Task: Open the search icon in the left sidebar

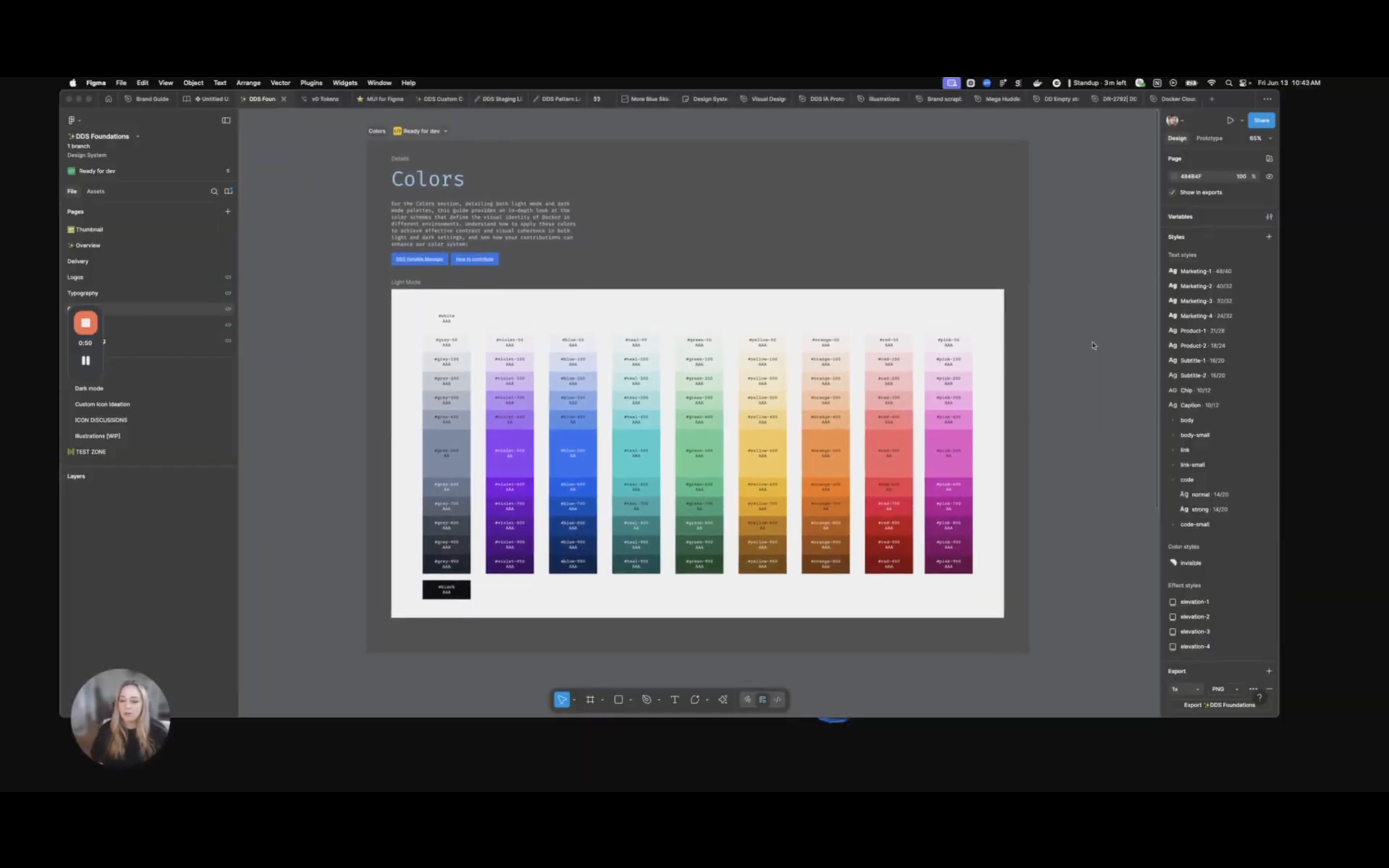Action: [214, 191]
